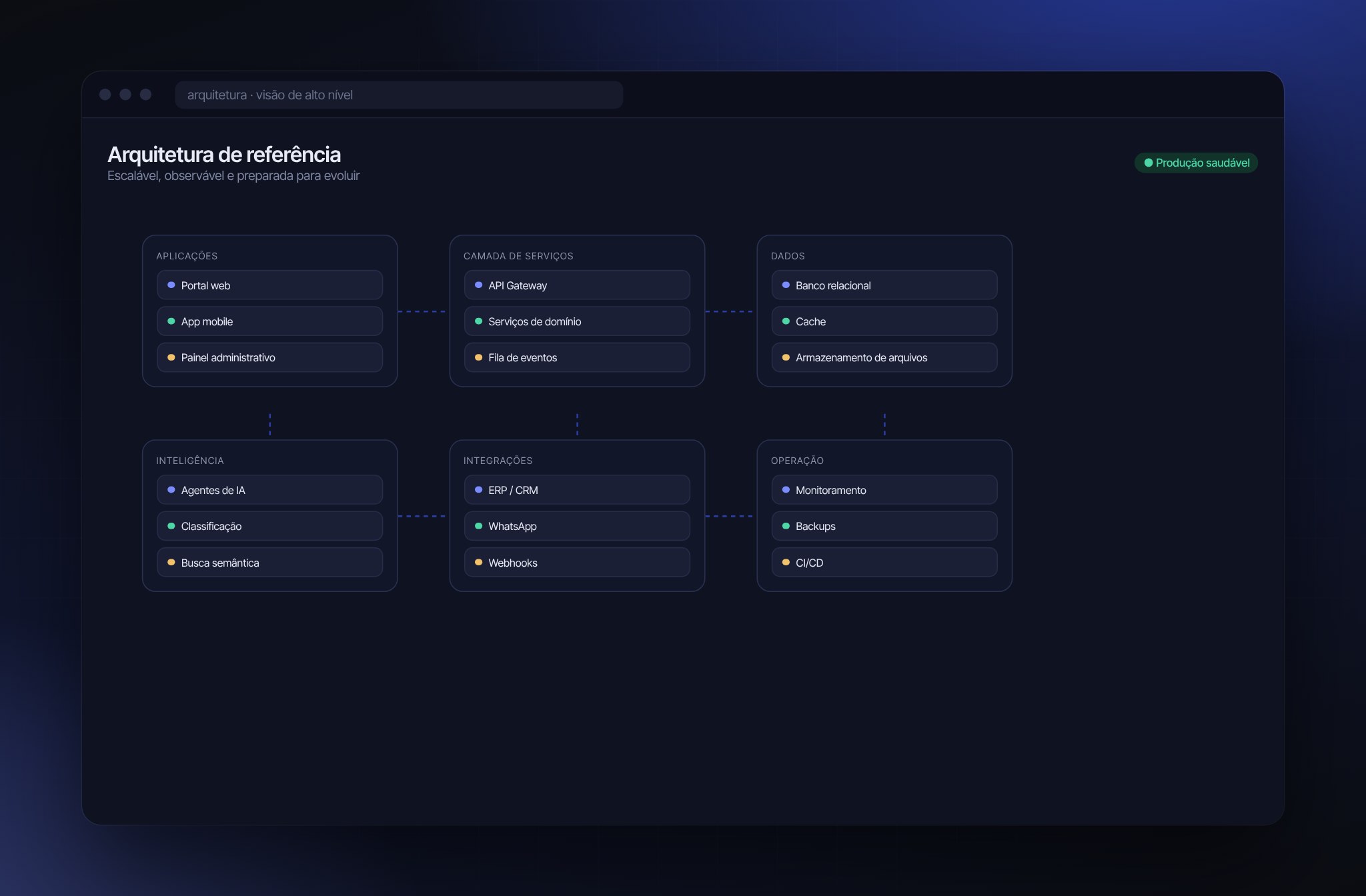Click the arquitetura address bar field

coord(399,95)
